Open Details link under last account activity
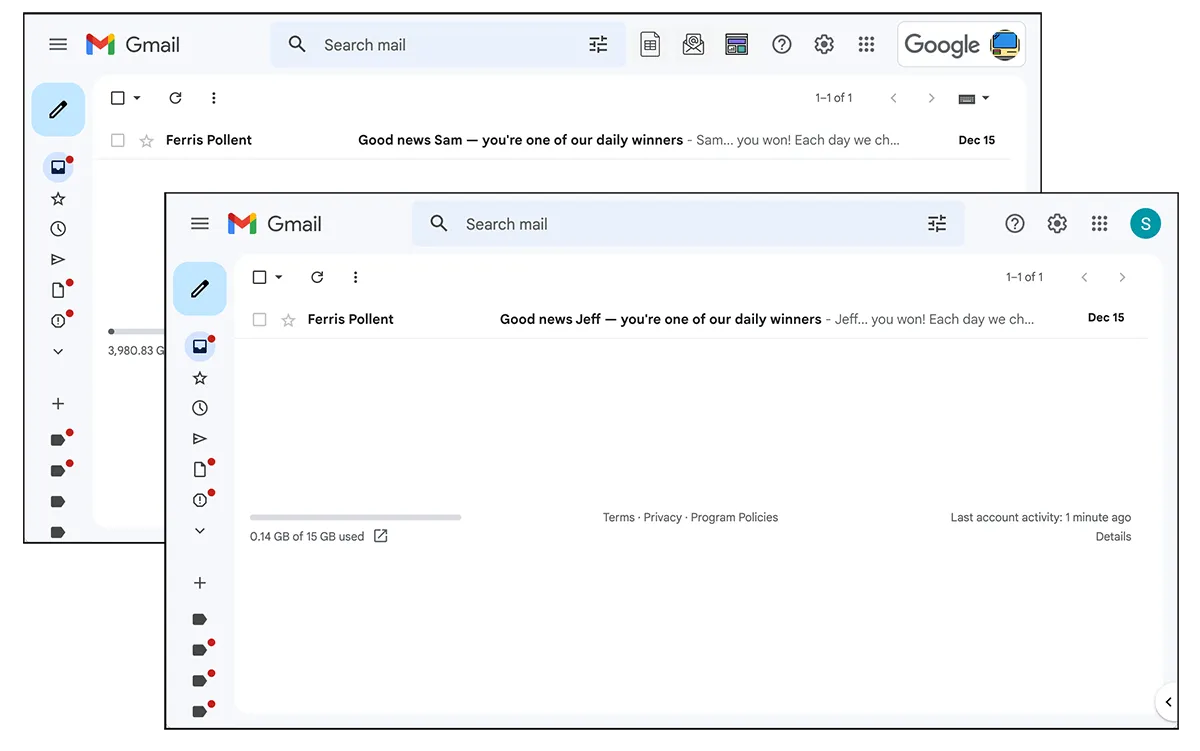This screenshot has height=751, width=1200. [1113, 536]
